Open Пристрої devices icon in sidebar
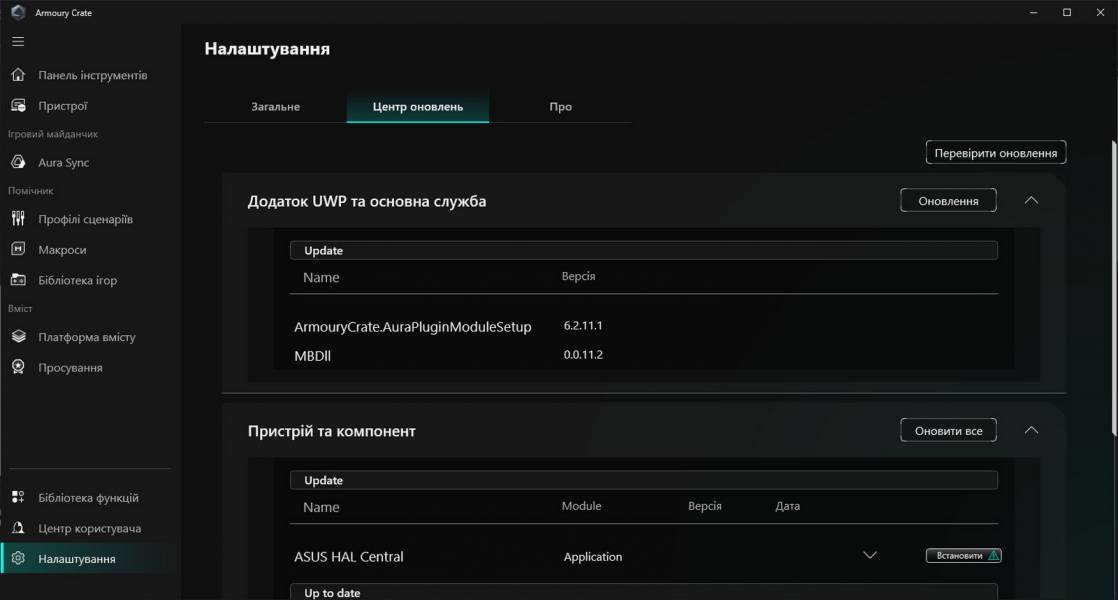Image resolution: width=1118 pixels, height=600 pixels. tap(18, 106)
